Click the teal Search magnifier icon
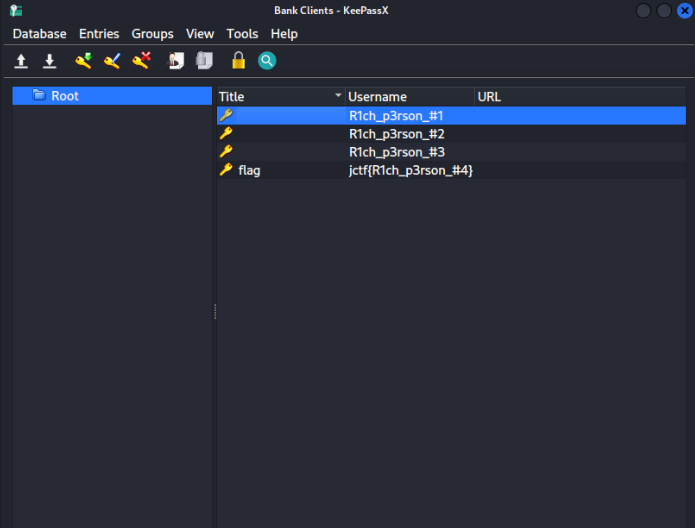The image size is (695, 528). point(267,61)
